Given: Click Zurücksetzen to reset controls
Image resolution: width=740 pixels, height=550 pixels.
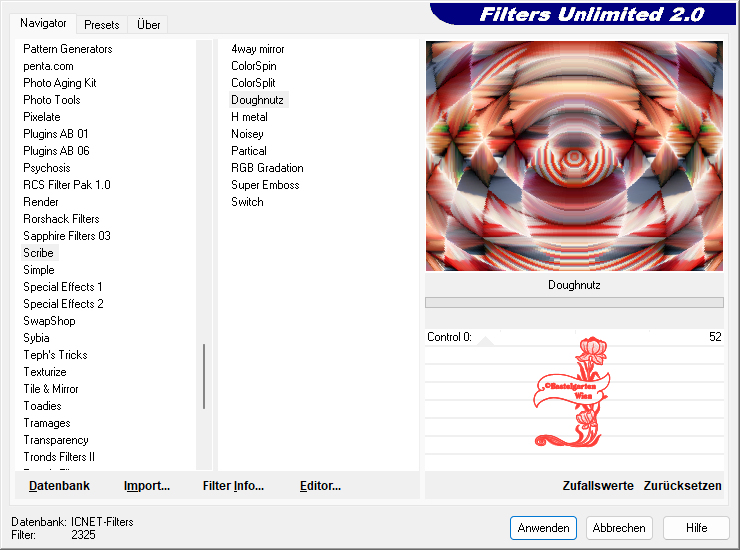Looking at the screenshot, I should [x=682, y=486].
